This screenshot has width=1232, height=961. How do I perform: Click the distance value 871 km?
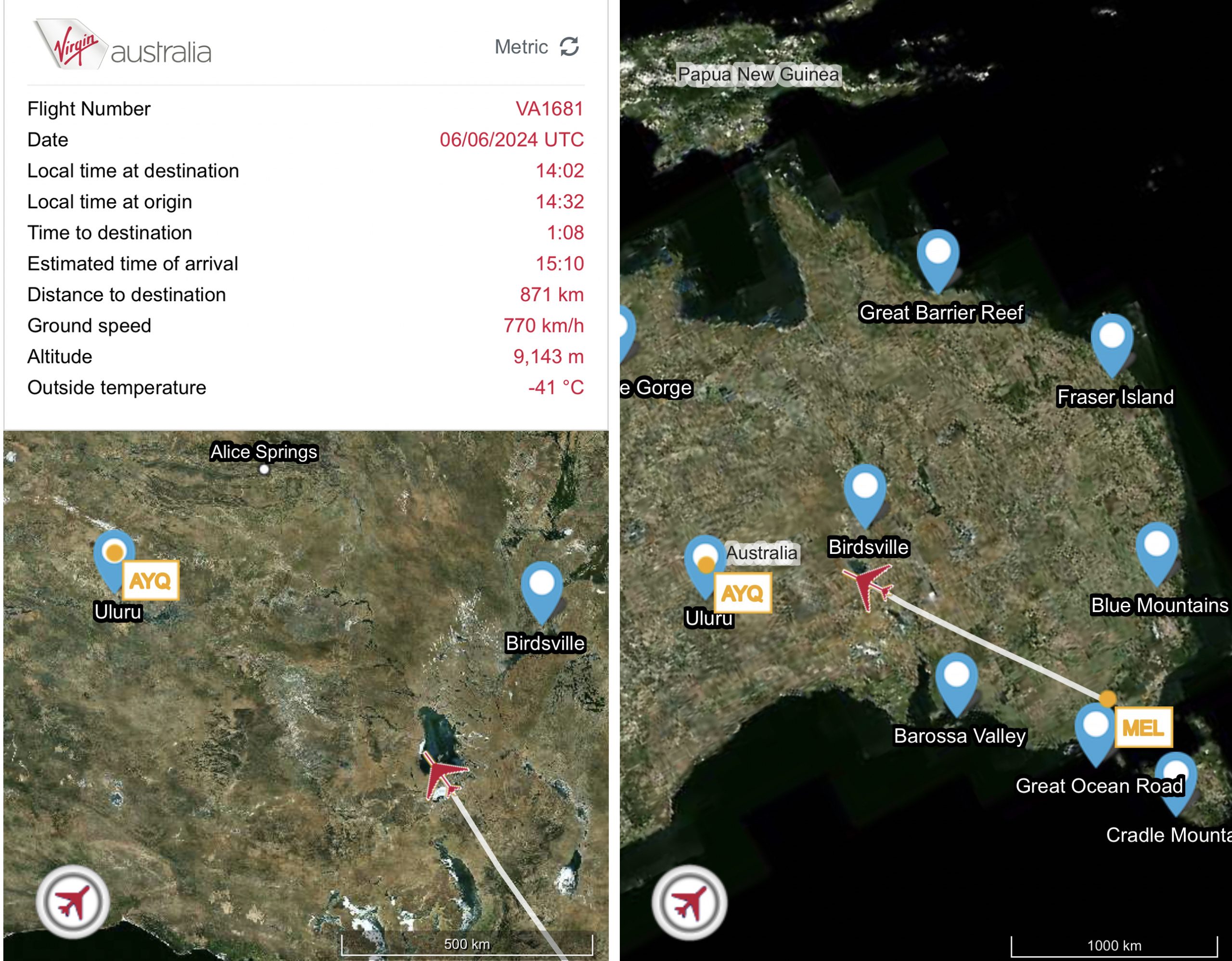coord(552,295)
